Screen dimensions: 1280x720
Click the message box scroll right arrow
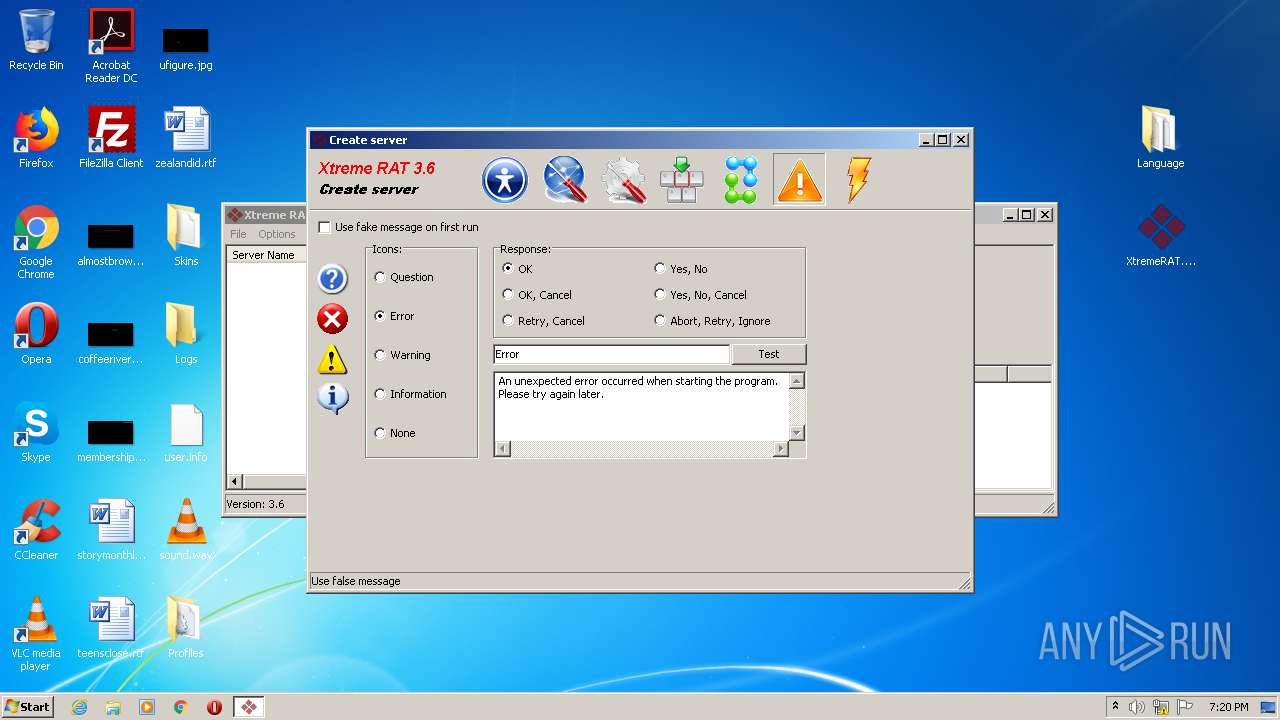tap(781, 449)
